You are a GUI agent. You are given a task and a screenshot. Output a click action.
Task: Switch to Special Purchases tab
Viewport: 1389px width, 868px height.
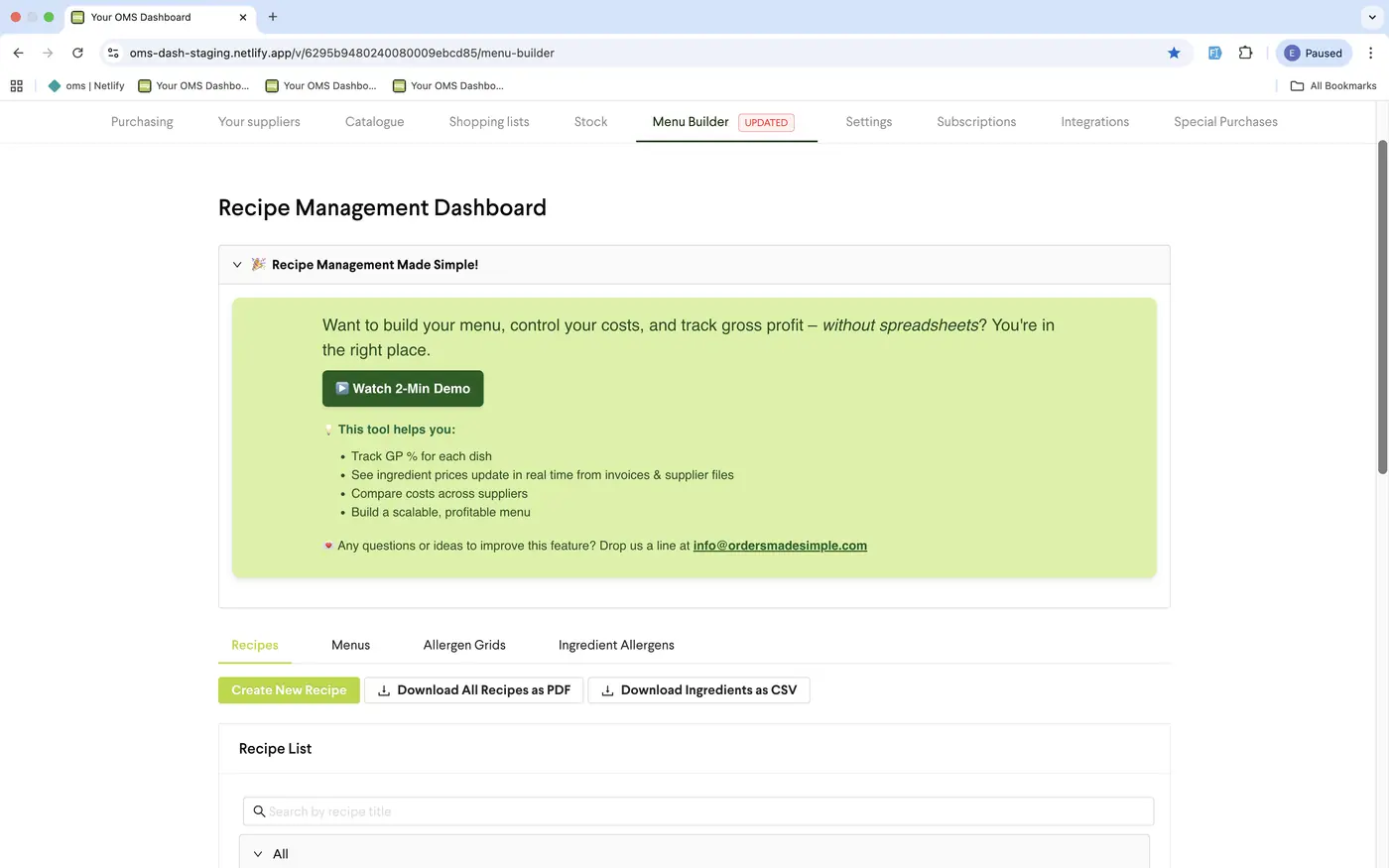pyautogui.click(x=1225, y=122)
